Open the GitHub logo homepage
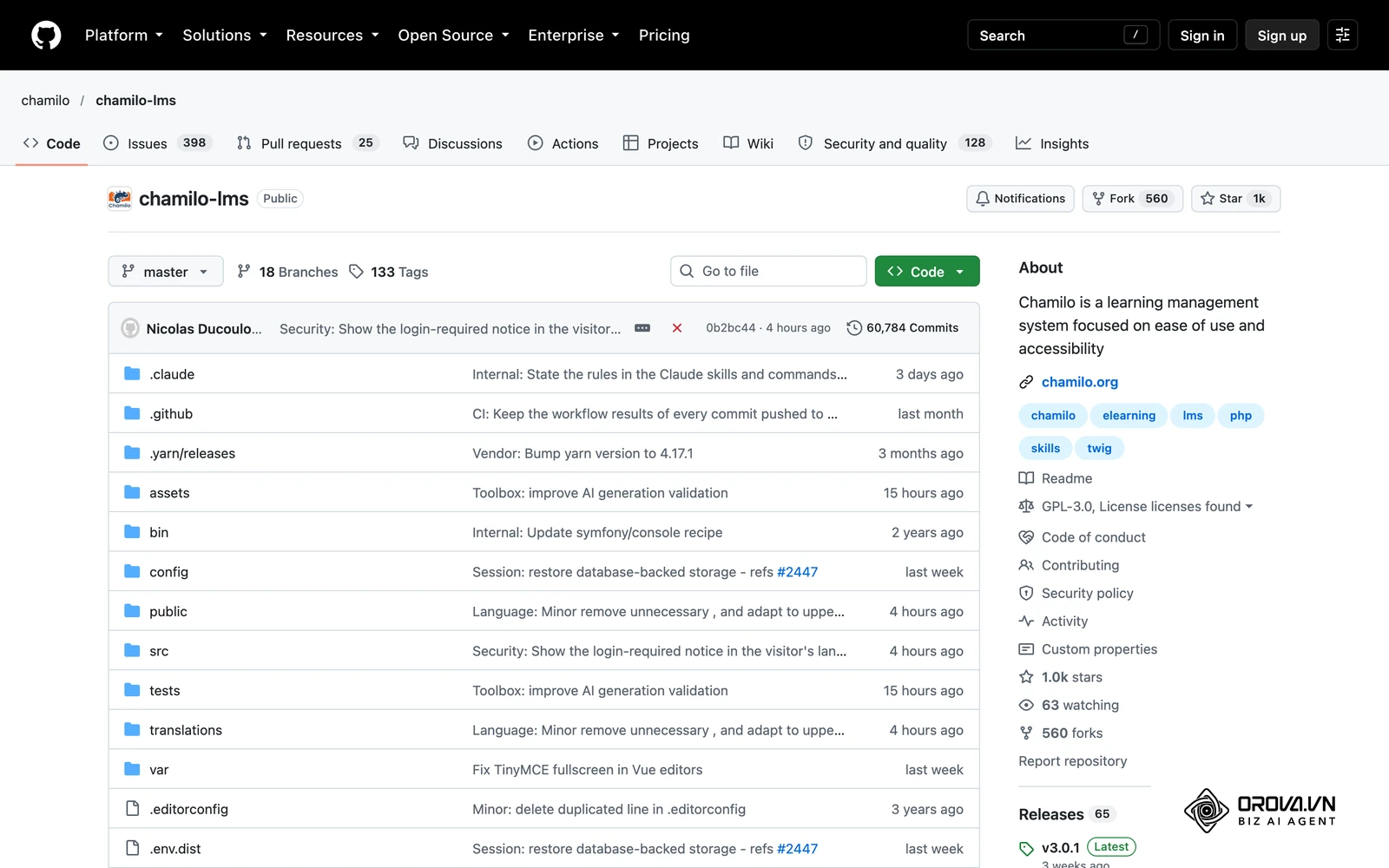Viewport: 1389px width, 868px height. click(x=46, y=36)
